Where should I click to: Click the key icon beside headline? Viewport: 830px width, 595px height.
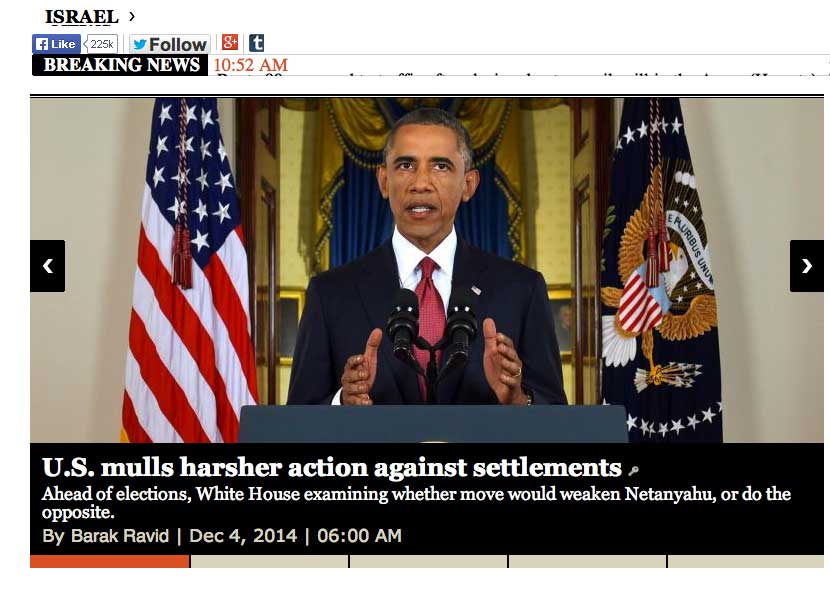[x=633, y=470]
